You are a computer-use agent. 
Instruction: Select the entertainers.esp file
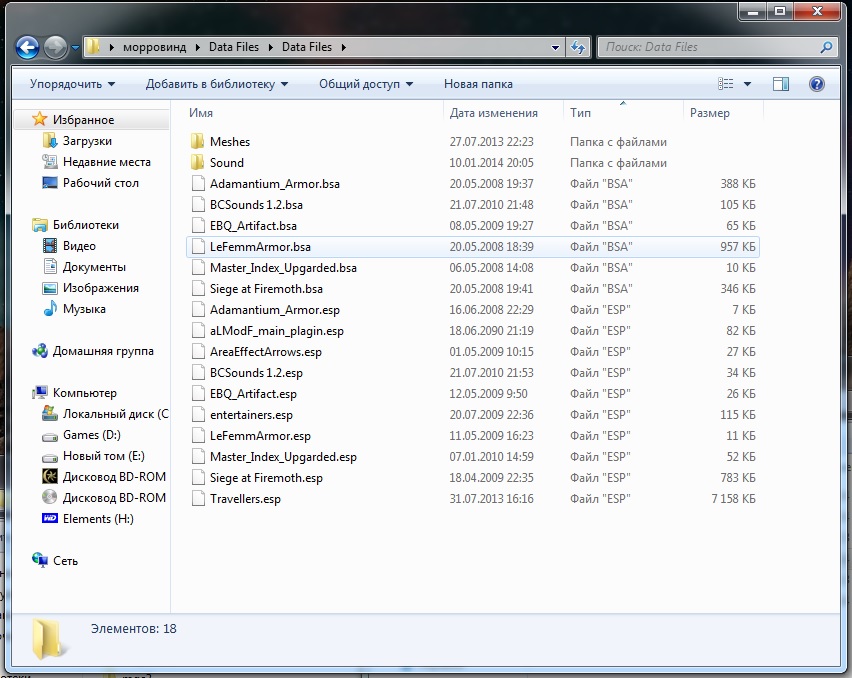point(472,415)
